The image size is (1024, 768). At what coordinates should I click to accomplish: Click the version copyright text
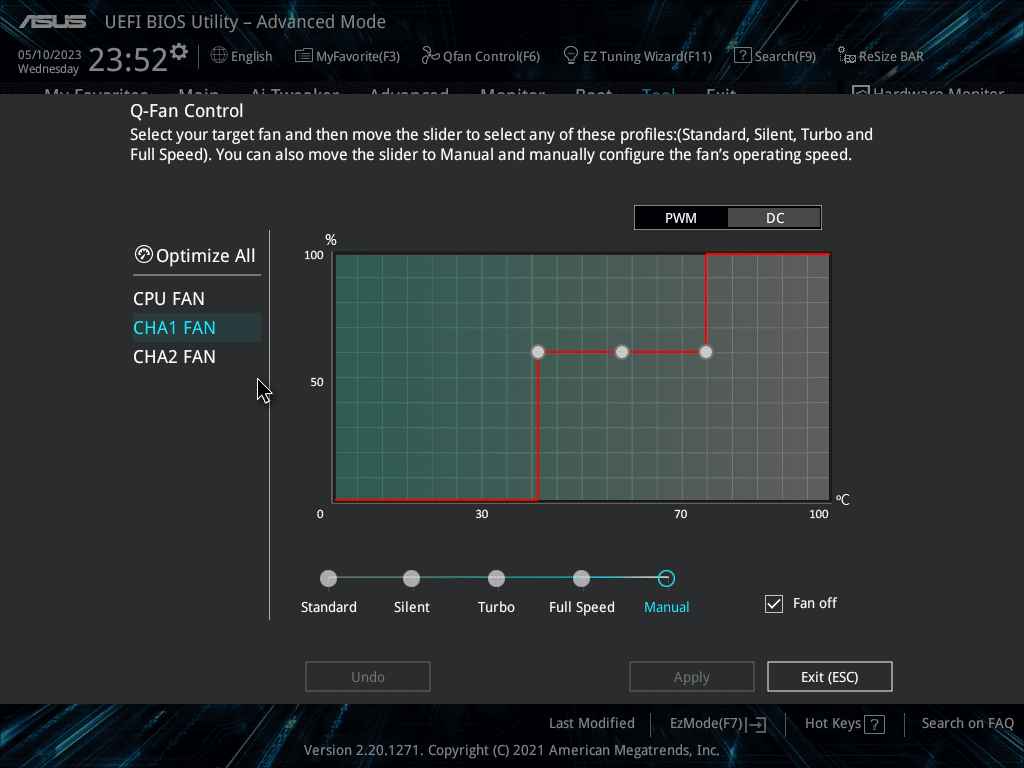(x=511, y=750)
